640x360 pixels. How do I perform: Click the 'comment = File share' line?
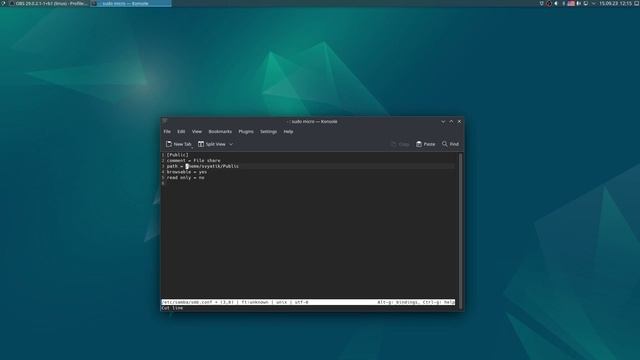tap(193, 160)
